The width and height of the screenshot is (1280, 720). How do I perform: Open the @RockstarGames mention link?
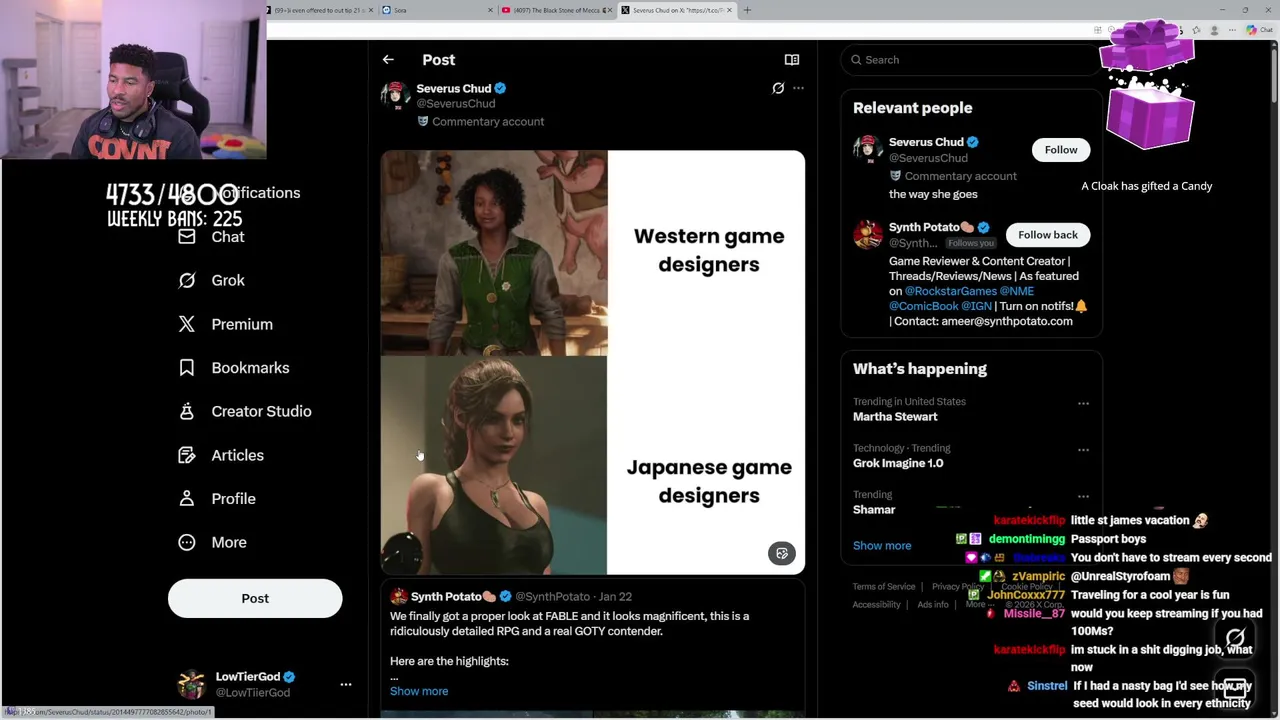[951, 291]
